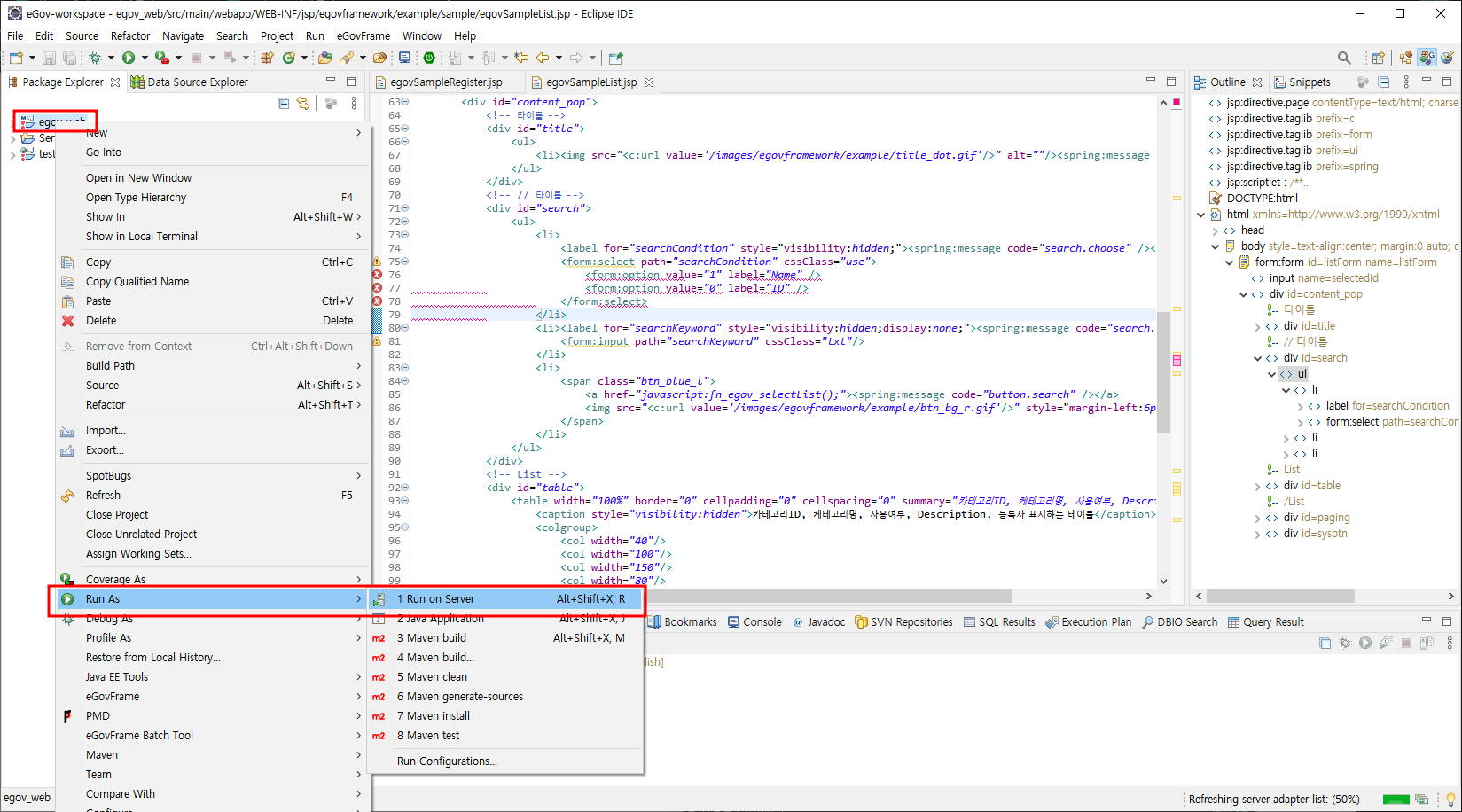The height and width of the screenshot is (812, 1462).
Task: Open the Console tab
Action: click(x=754, y=622)
